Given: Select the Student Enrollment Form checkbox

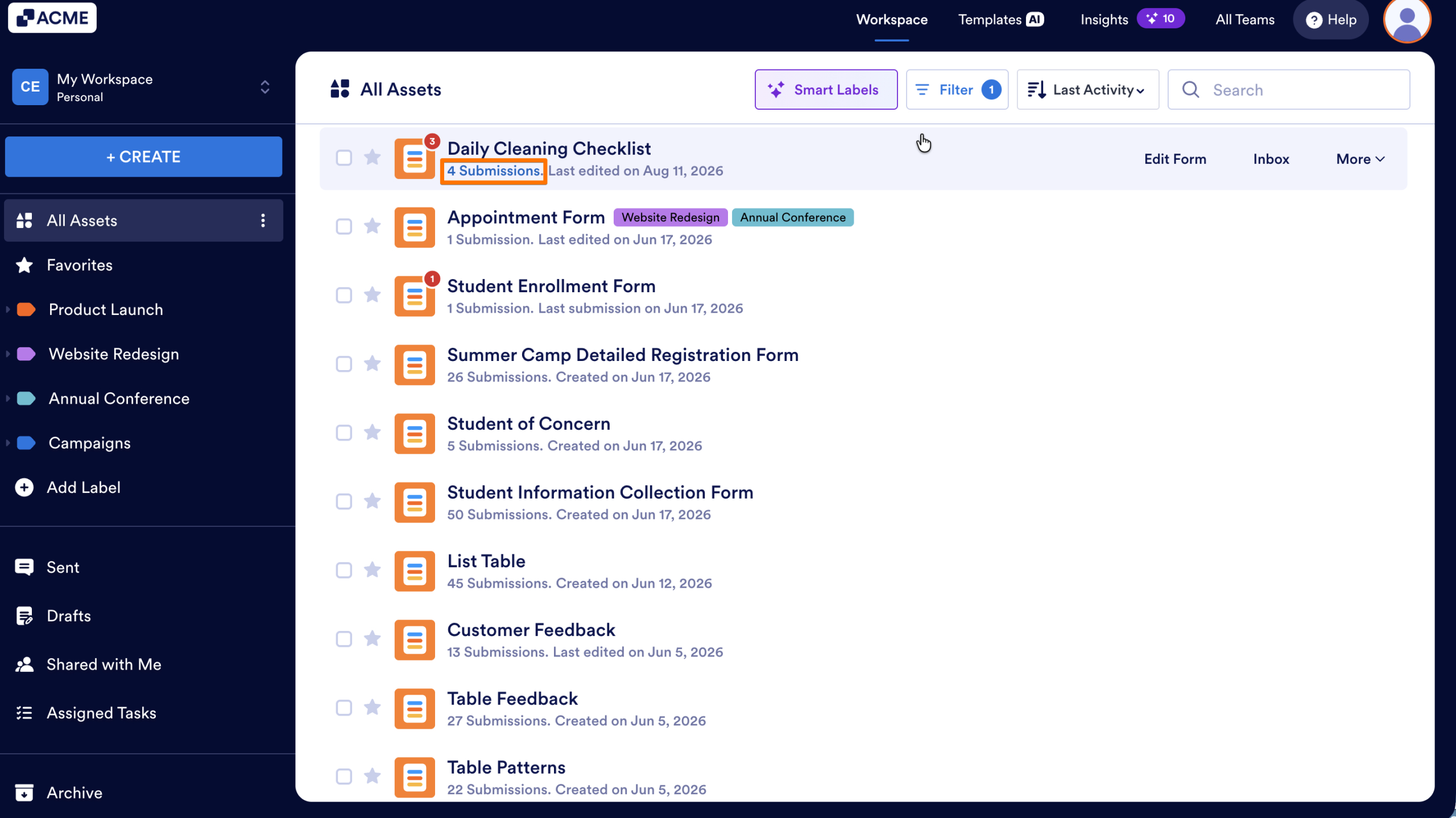Looking at the screenshot, I should (344, 296).
